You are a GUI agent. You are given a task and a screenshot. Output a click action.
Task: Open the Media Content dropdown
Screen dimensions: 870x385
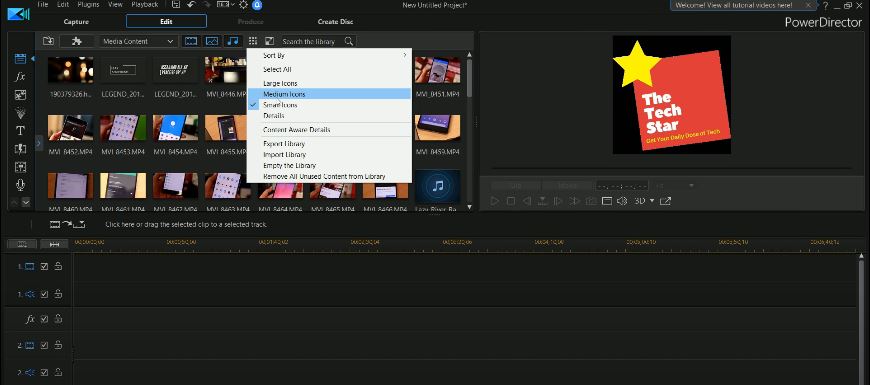pyautogui.click(x=139, y=41)
